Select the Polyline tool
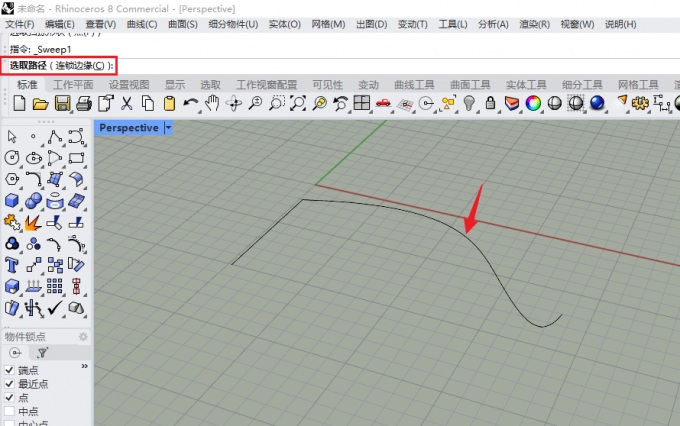The width and height of the screenshot is (680, 426). (55, 137)
